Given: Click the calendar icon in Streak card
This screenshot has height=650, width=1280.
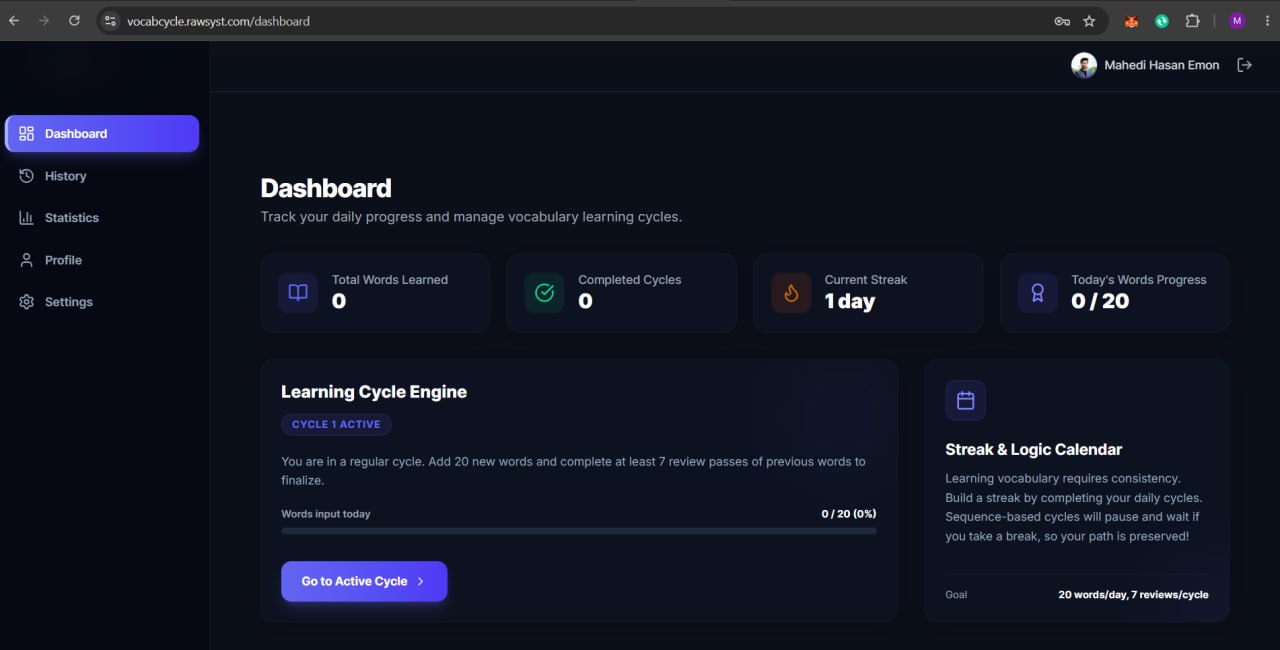Looking at the screenshot, I should point(965,400).
